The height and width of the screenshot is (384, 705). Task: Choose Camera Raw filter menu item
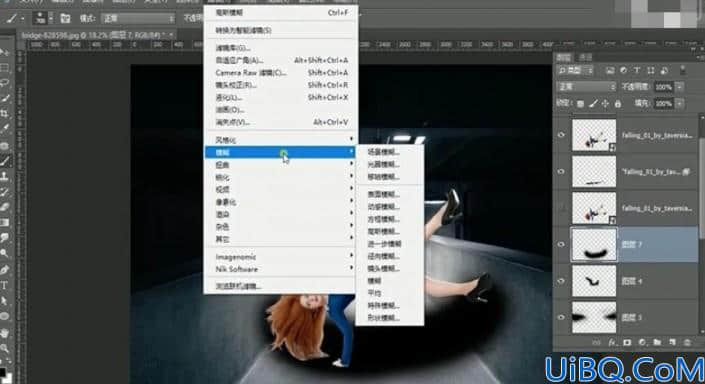[x=281, y=72]
